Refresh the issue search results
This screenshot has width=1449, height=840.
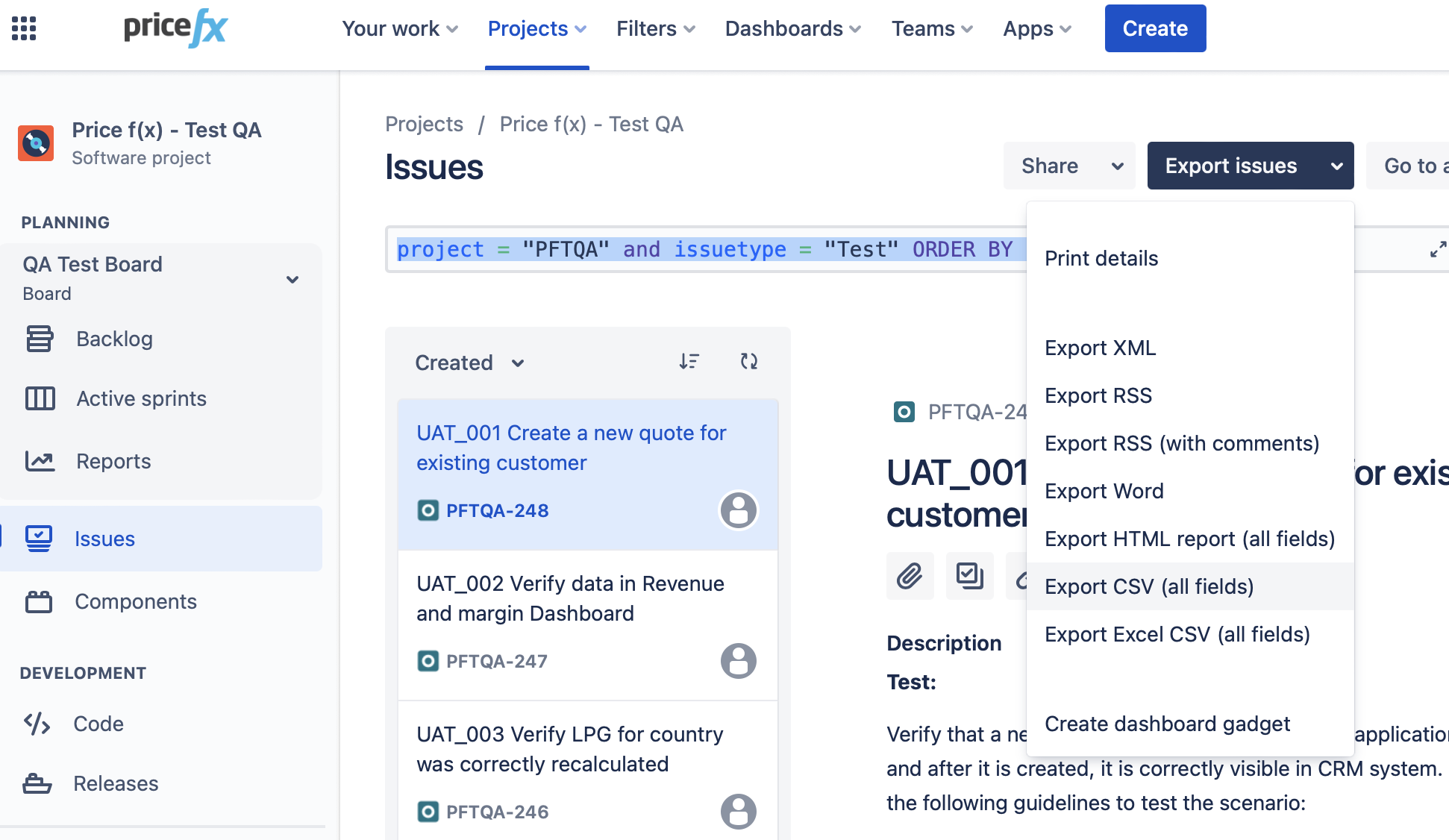(748, 362)
